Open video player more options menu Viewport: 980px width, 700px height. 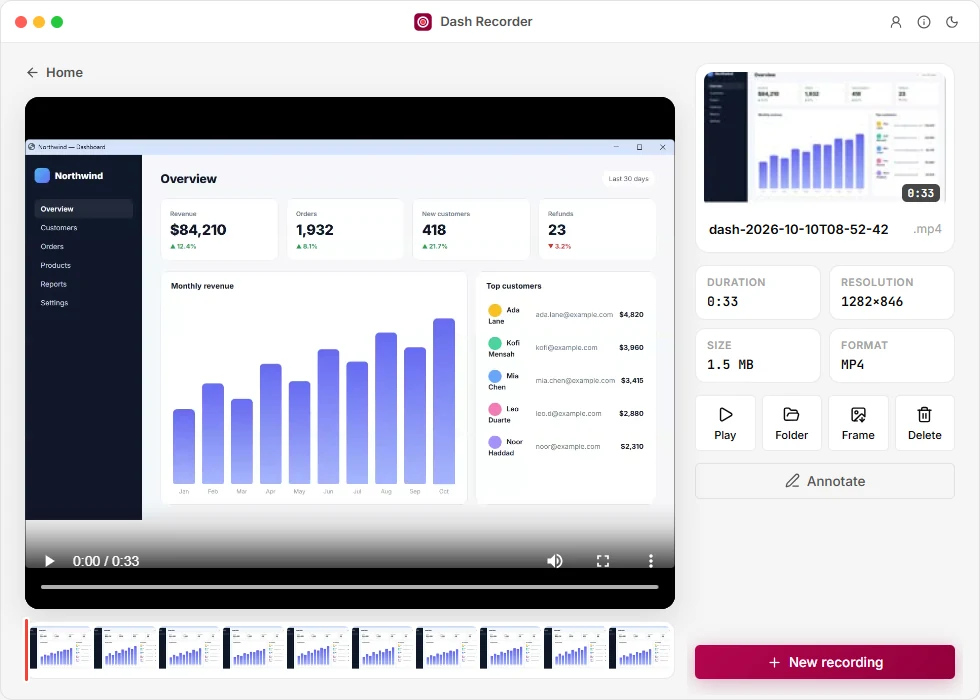pyautogui.click(x=651, y=561)
